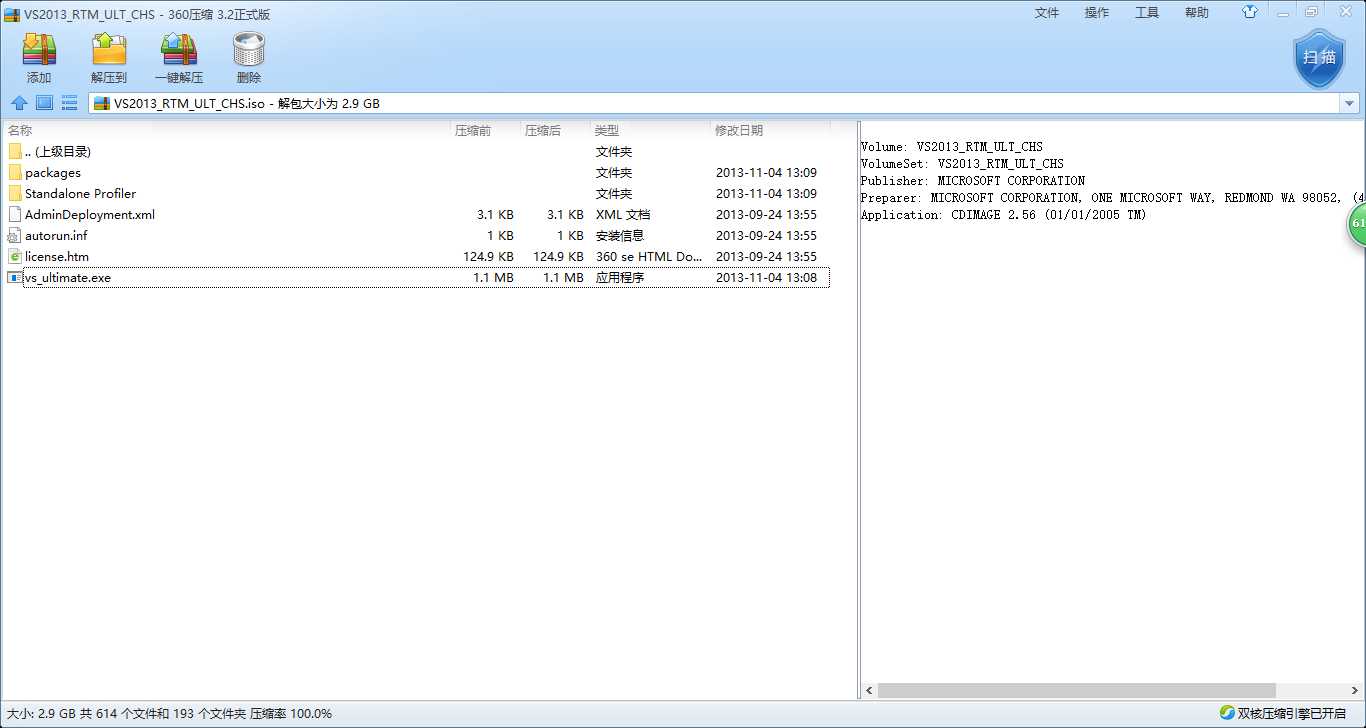
Task: Click the XML 文档 type cell
Action: point(623,215)
